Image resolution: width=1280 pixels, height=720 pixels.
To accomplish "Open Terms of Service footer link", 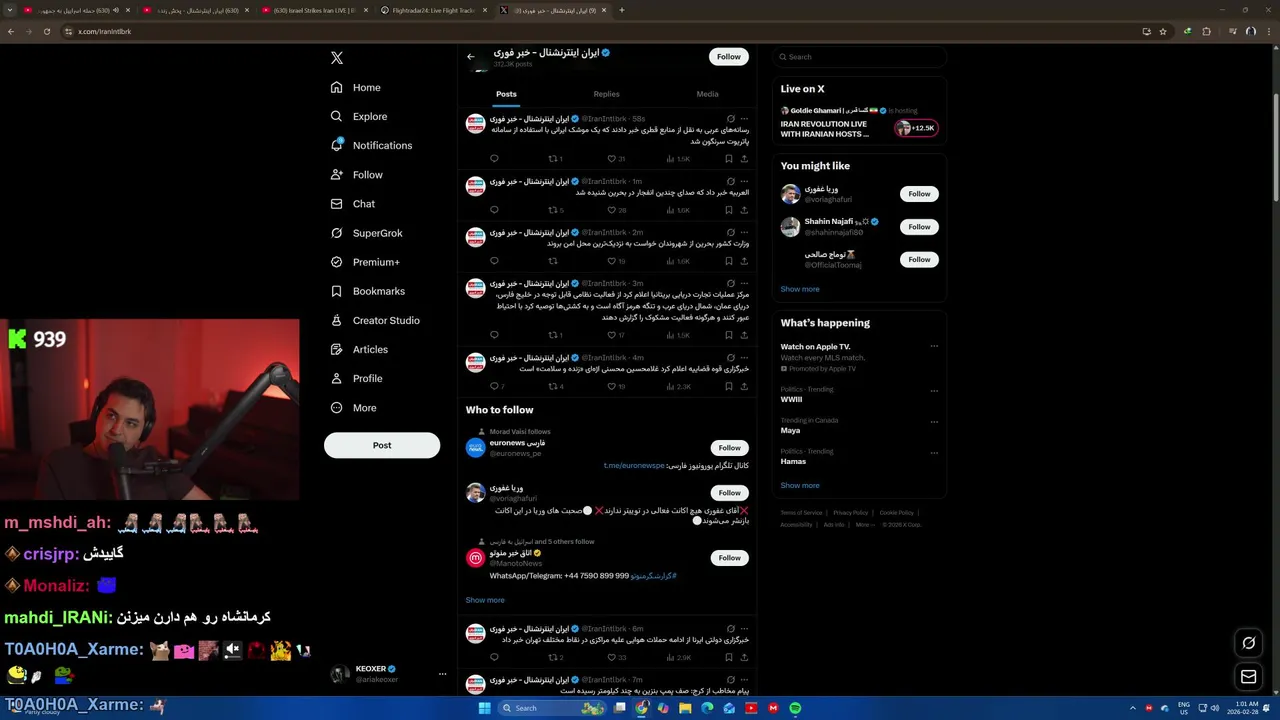I will click(x=801, y=512).
